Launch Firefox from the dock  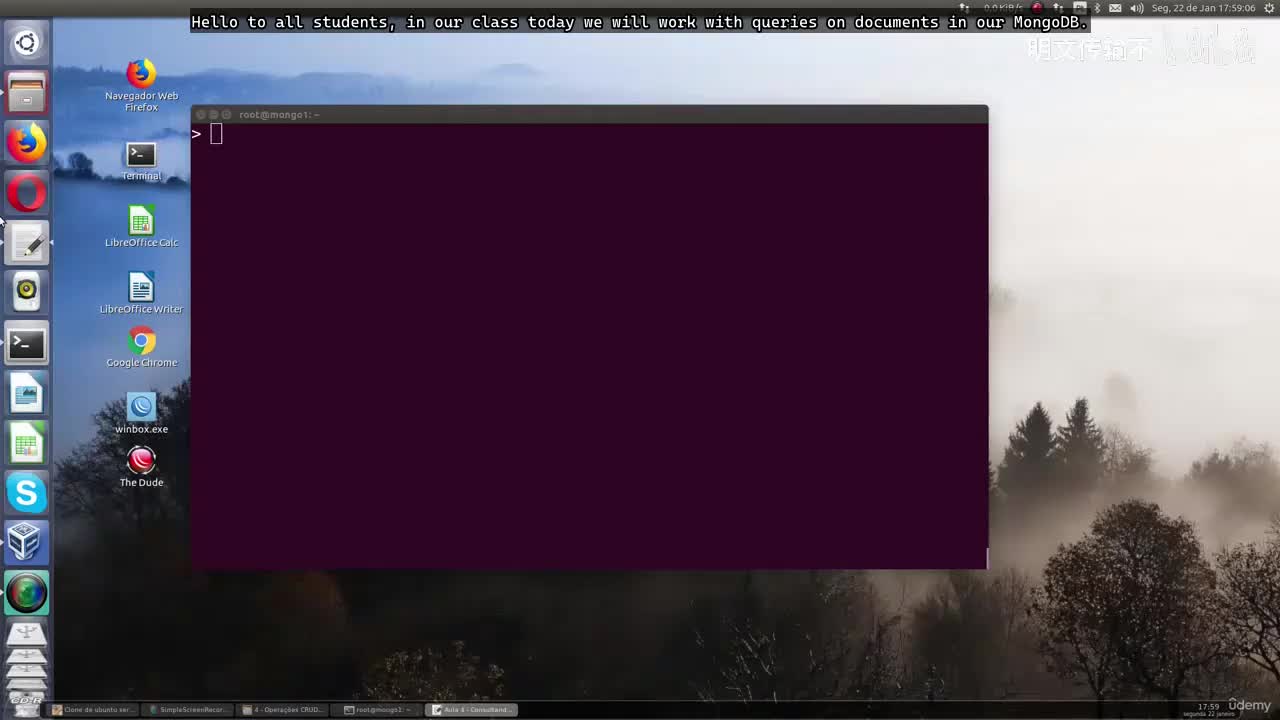tap(26, 143)
